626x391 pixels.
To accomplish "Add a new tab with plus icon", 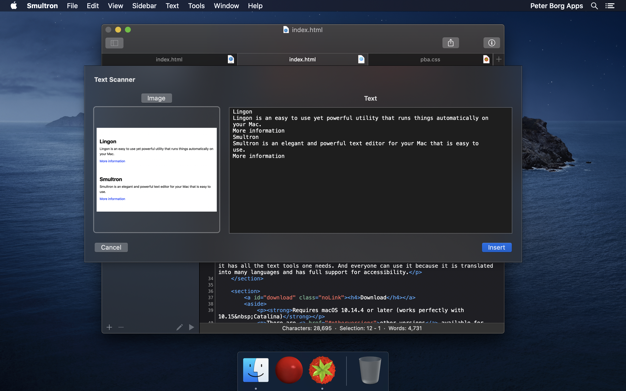I will pos(499,60).
